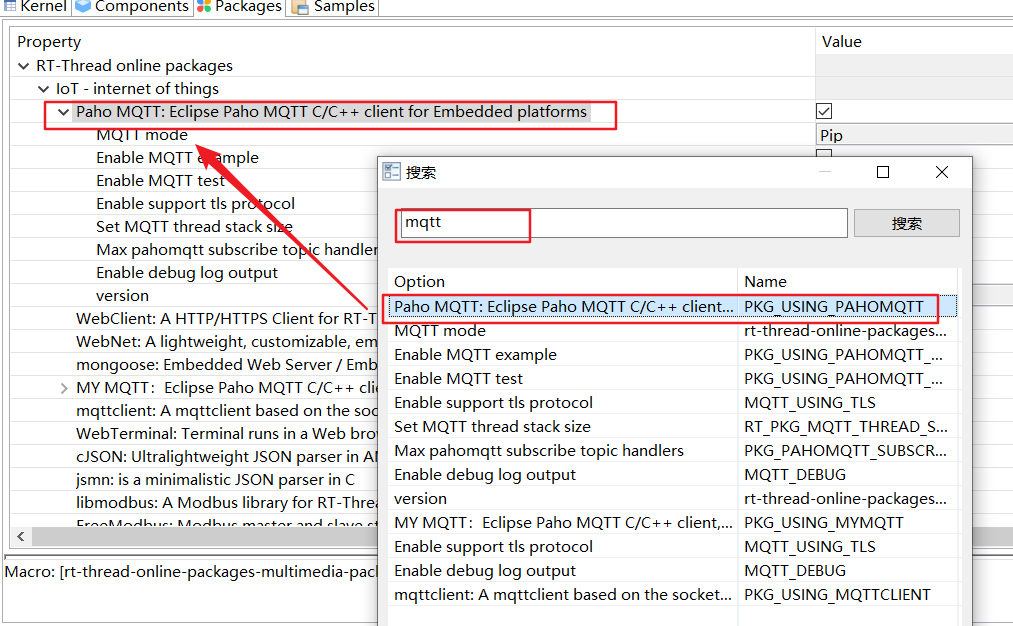Select Enable debug log output in Property tree
The width and height of the screenshot is (1013, 626).
tap(187, 273)
